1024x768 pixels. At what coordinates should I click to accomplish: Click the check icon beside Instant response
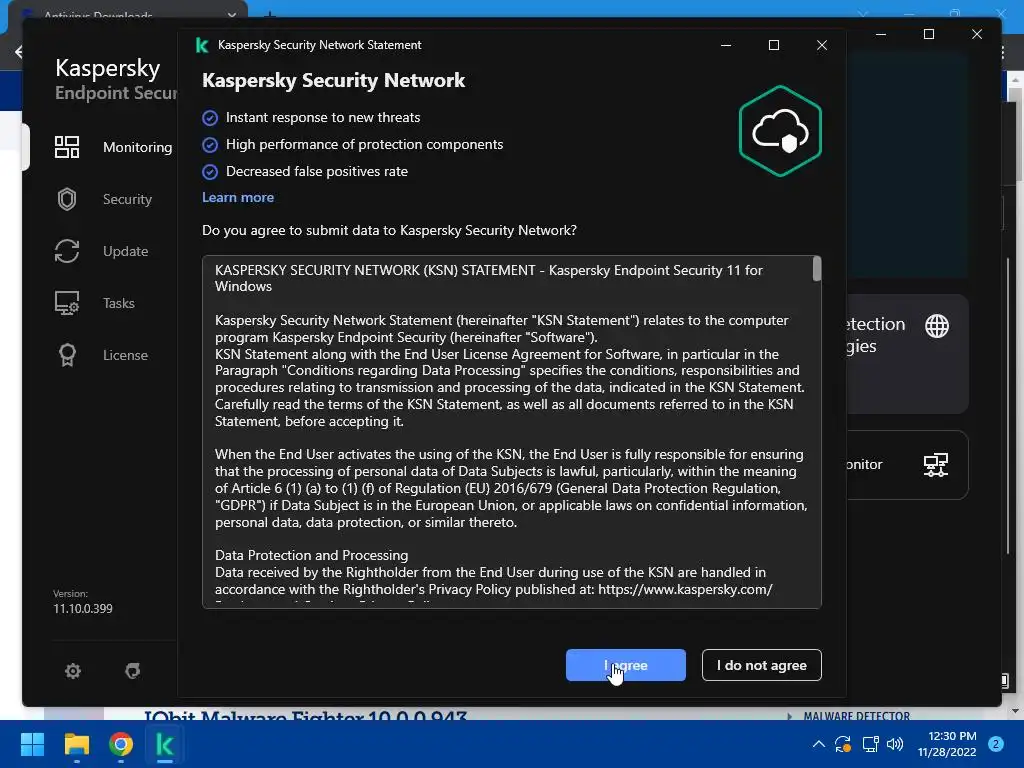coord(210,118)
